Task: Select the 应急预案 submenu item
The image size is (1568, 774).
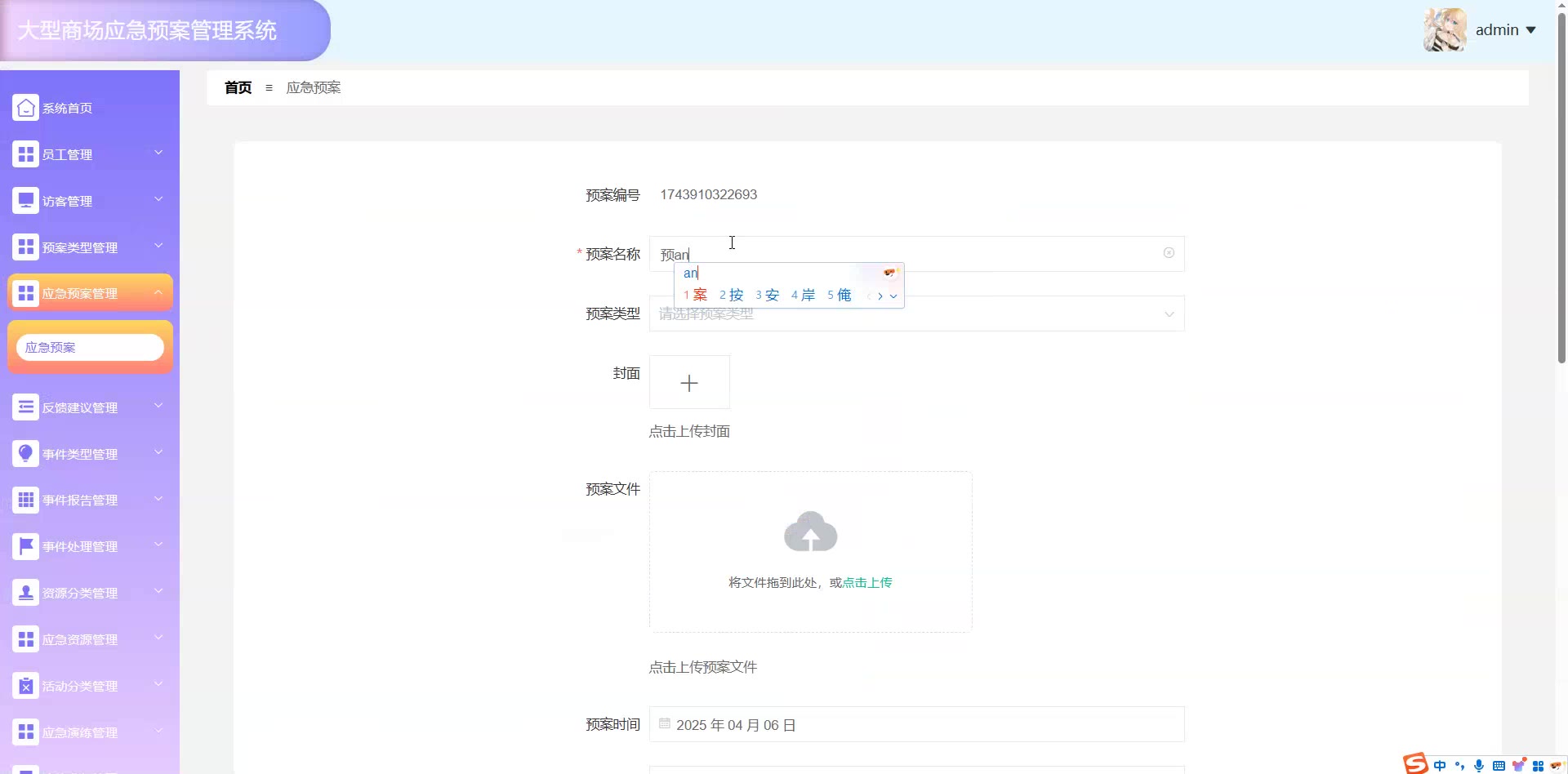Action: pyautogui.click(x=90, y=347)
